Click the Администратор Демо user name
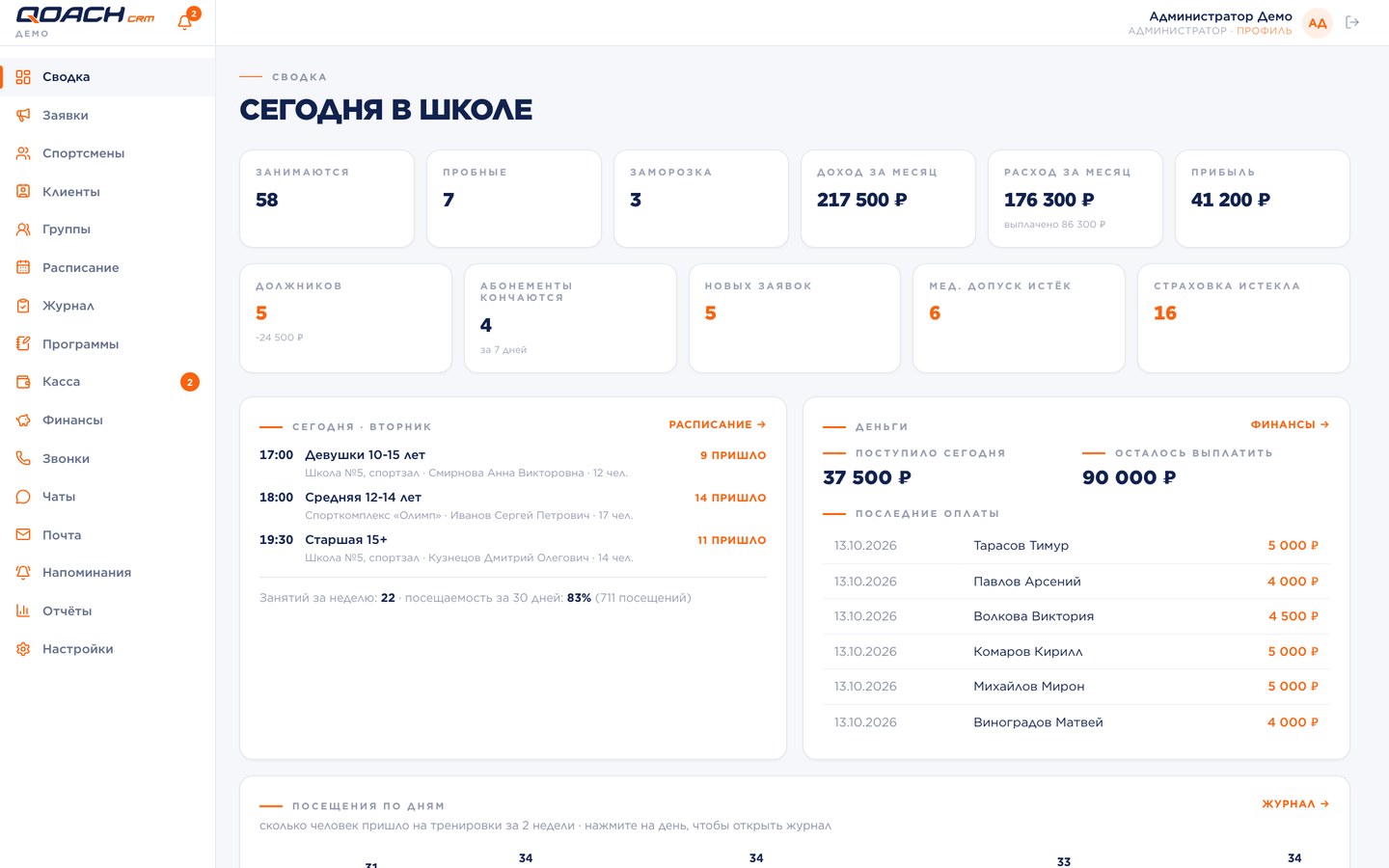Viewport: 1389px width, 868px height. pyautogui.click(x=1220, y=16)
